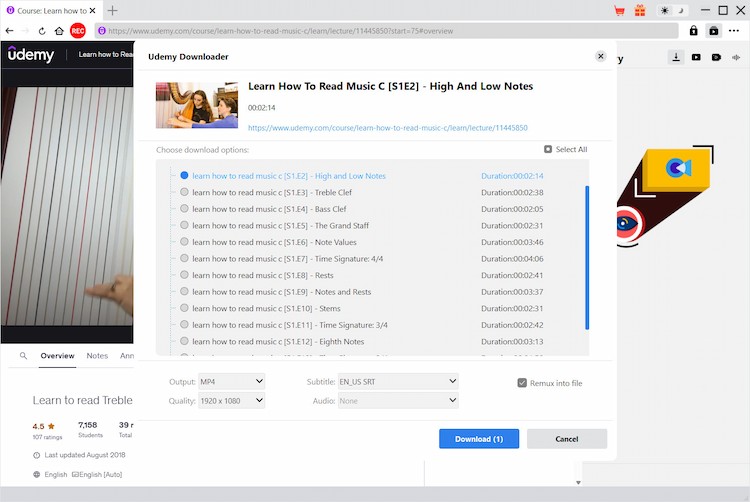Select S1.E10 Stems radio

(x=184, y=308)
